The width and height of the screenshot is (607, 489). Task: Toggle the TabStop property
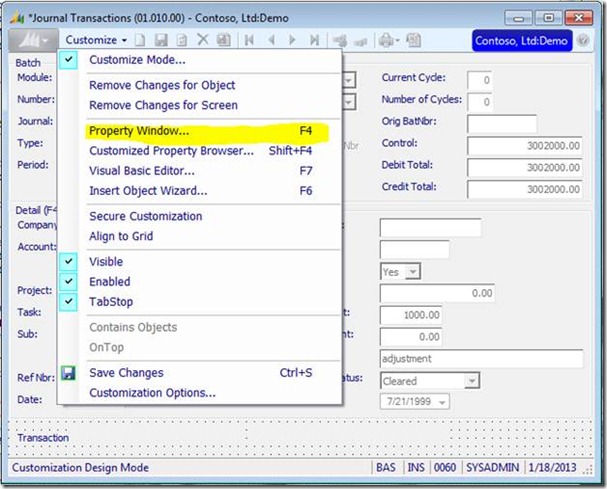[x=69, y=302]
